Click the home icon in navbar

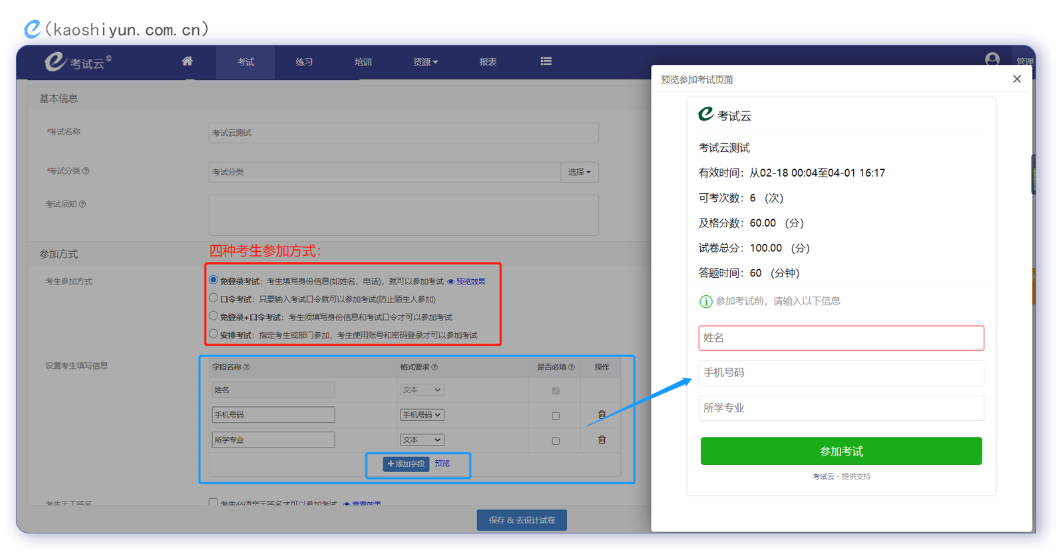pyautogui.click(x=187, y=62)
